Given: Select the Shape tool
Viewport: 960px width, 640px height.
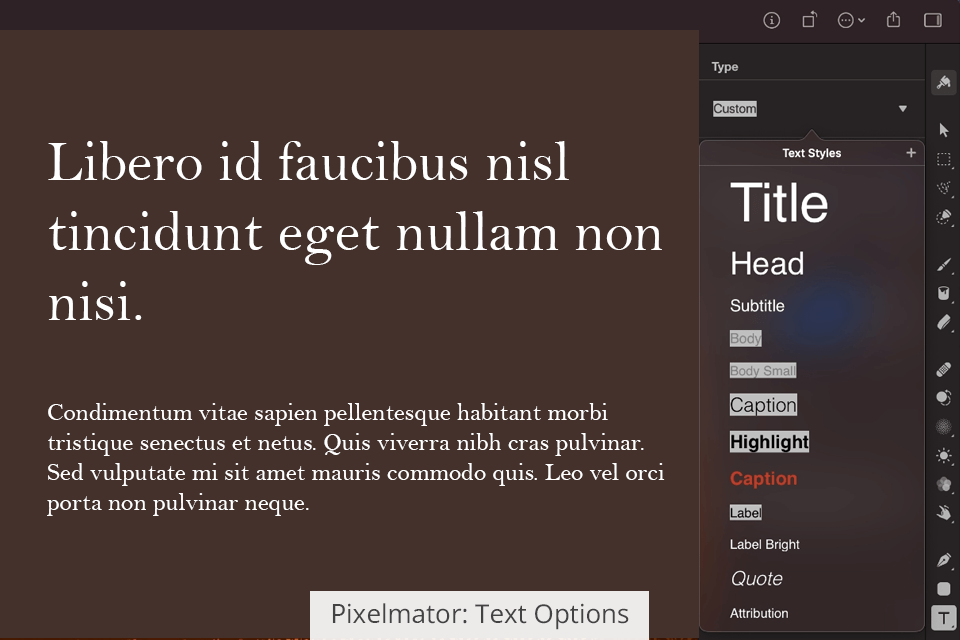Looking at the screenshot, I should [x=943, y=589].
